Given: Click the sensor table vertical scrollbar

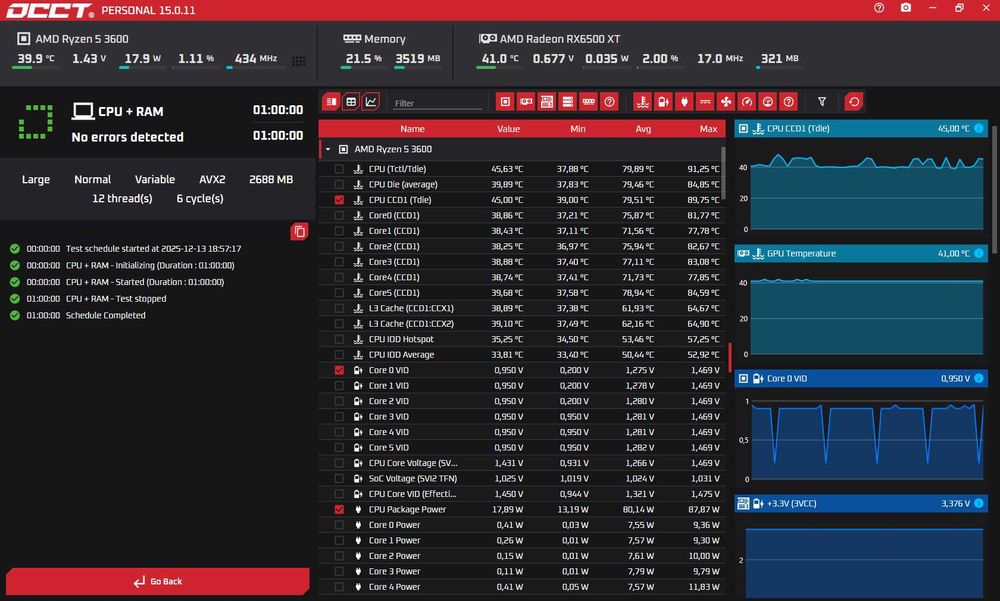Looking at the screenshot, I should 723,172.
